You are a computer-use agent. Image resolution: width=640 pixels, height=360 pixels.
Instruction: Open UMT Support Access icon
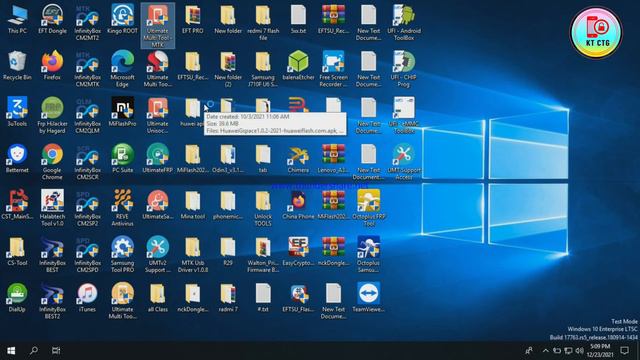(x=404, y=162)
